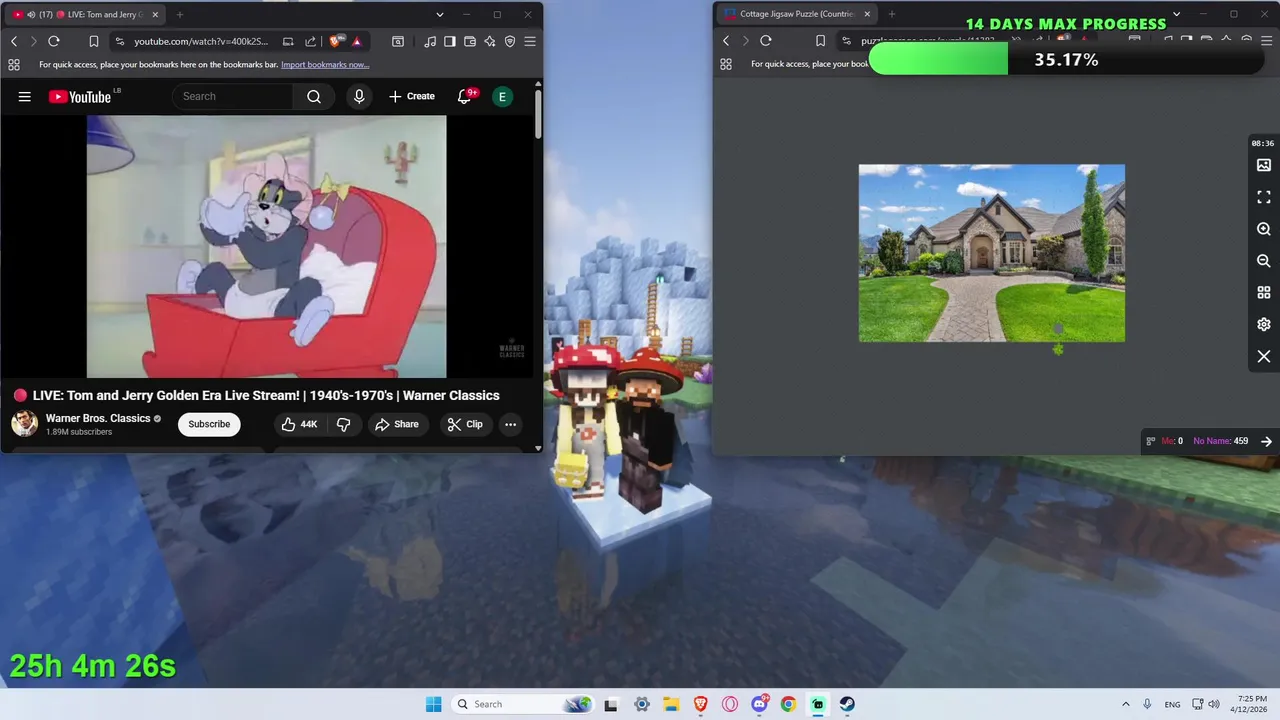
Task: Click the YouTube page vertical scrollbar
Action: [538, 115]
